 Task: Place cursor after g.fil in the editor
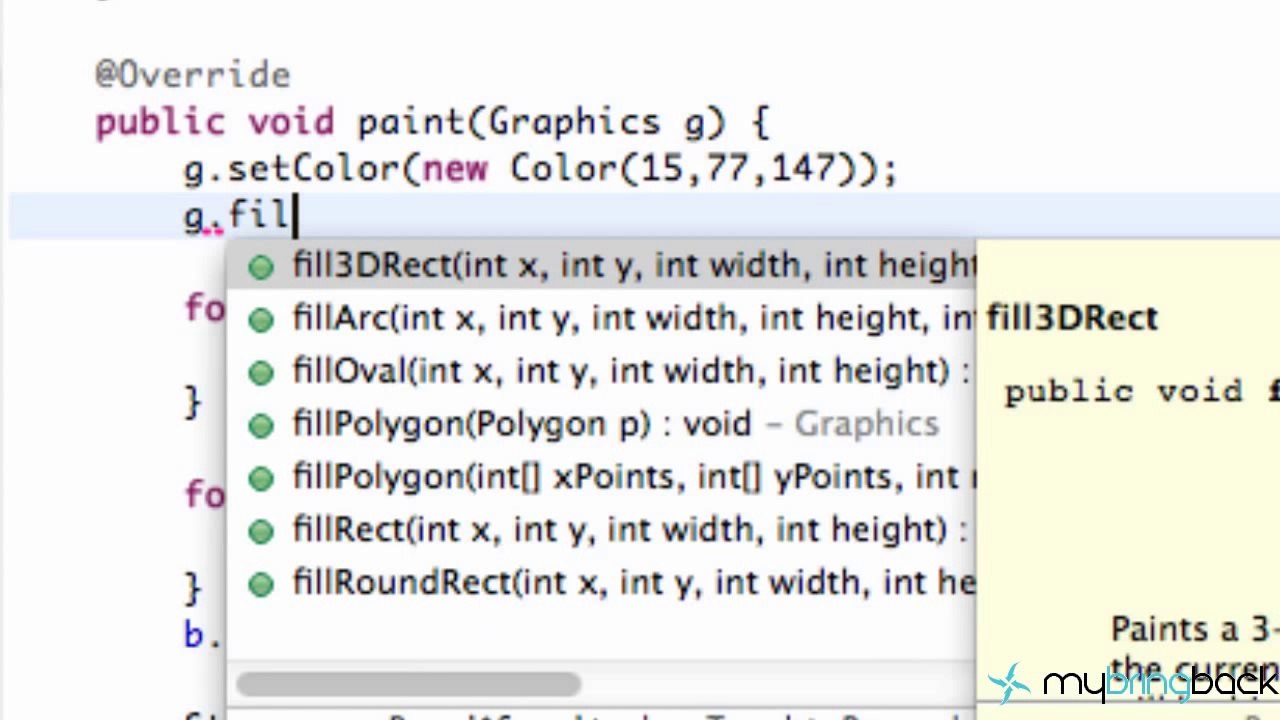pyautogui.click(x=295, y=215)
